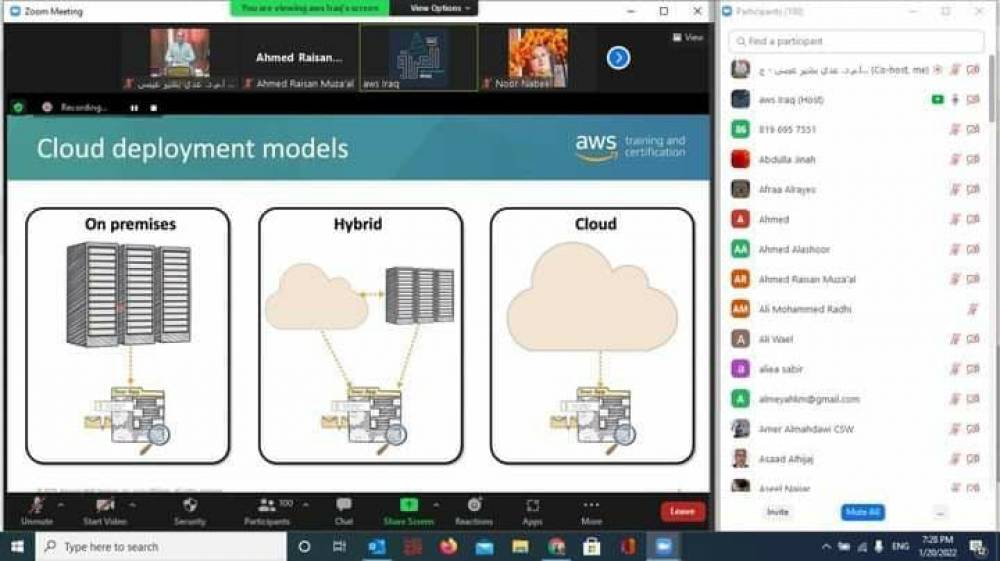1000x561 pixels.
Task: Stop the recording
Action: coord(153,107)
